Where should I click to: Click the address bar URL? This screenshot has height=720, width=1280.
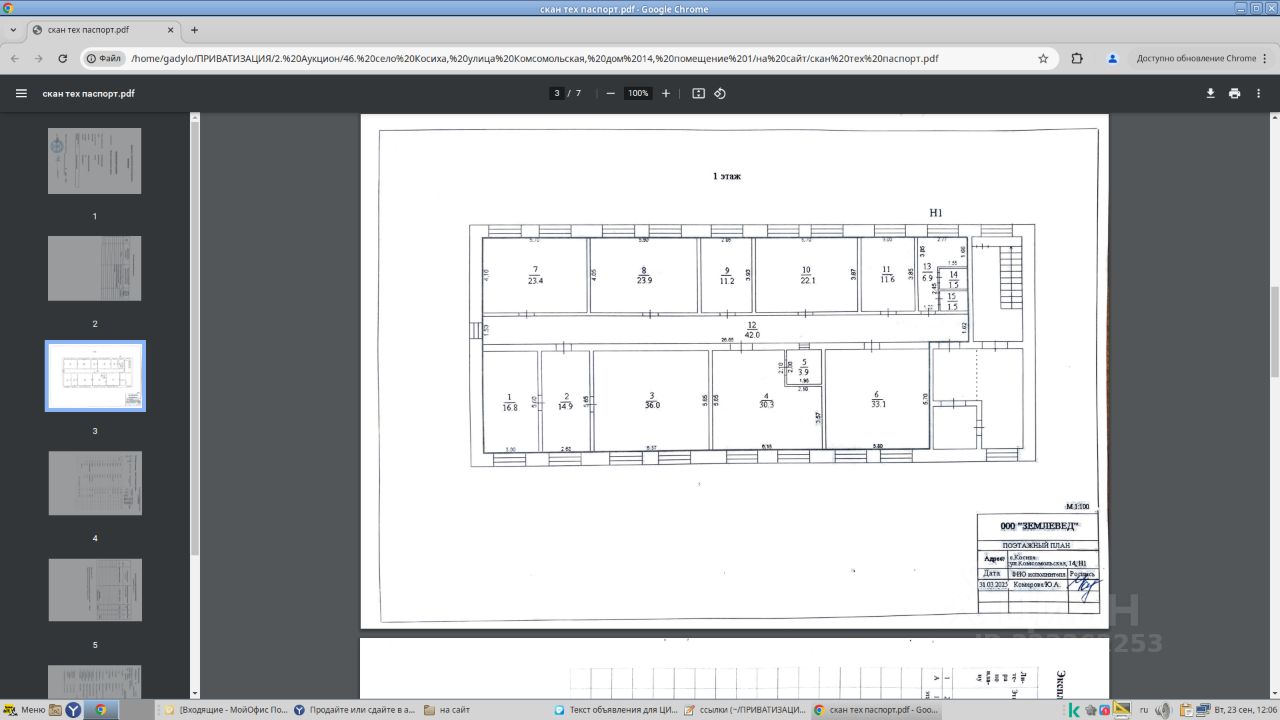pyautogui.click(x=534, y=58)
